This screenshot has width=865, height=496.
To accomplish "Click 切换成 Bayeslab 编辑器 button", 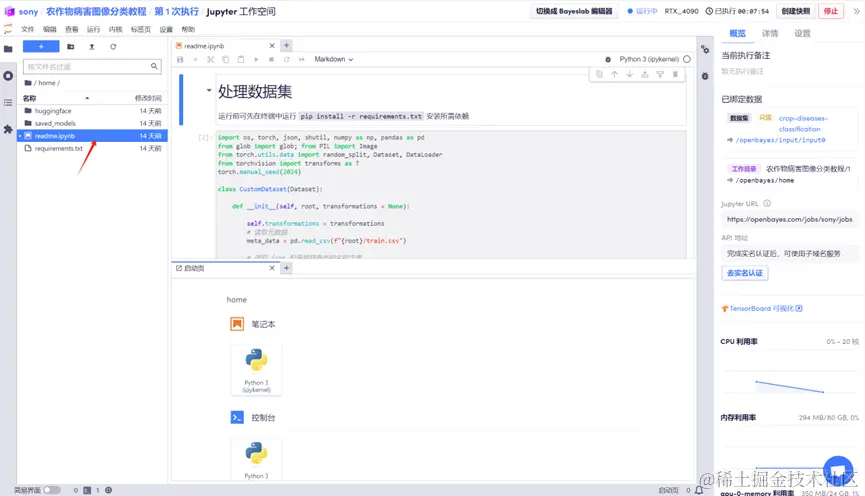I will [574, 11].
